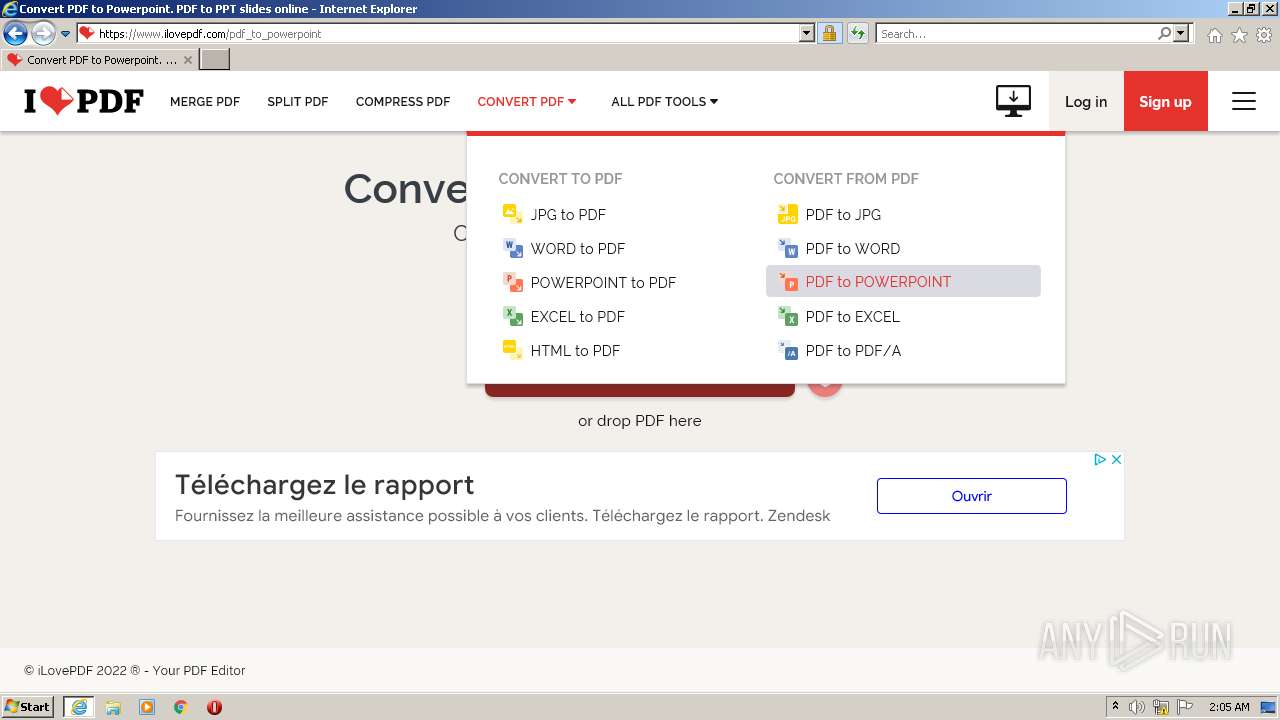This screenshot has height=720, width=1280.
Task: Click the media player taskbar icon
Action: 147,707
